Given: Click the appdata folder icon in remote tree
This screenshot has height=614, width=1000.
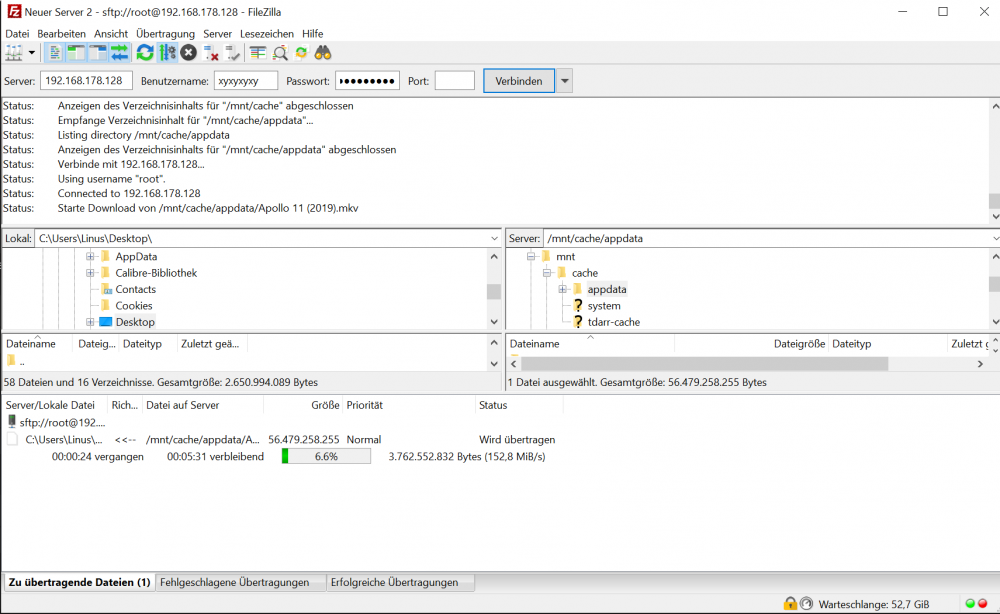Looking at the screenshot, I should (578, 289).
